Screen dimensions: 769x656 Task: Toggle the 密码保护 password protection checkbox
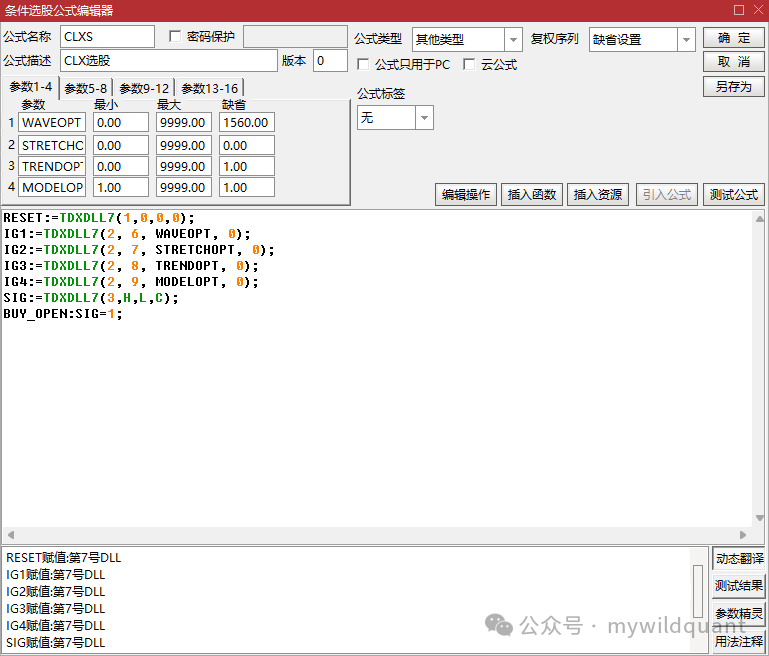coord(175,36)
